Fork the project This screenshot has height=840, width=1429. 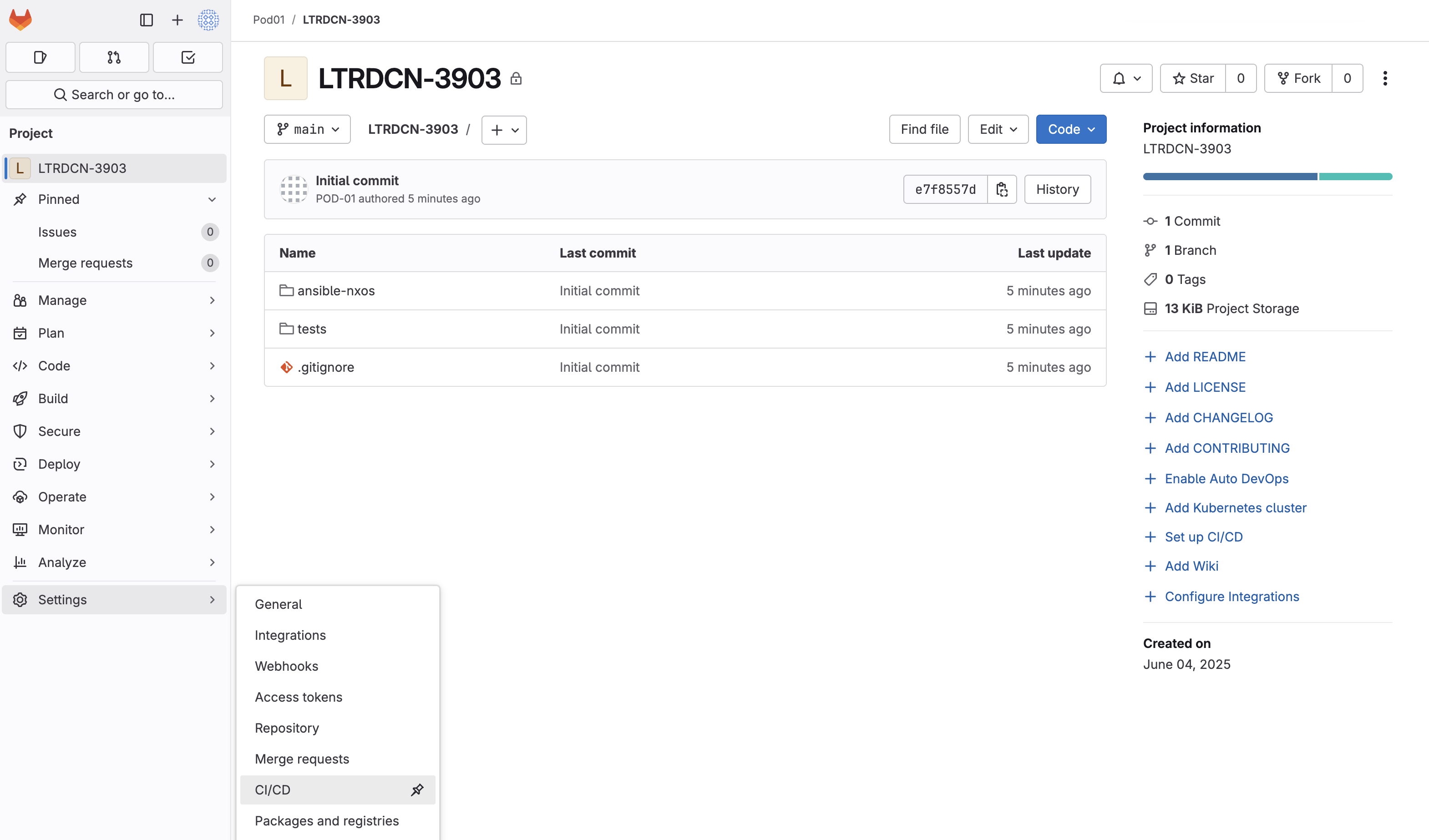(x=1298, y=78)
